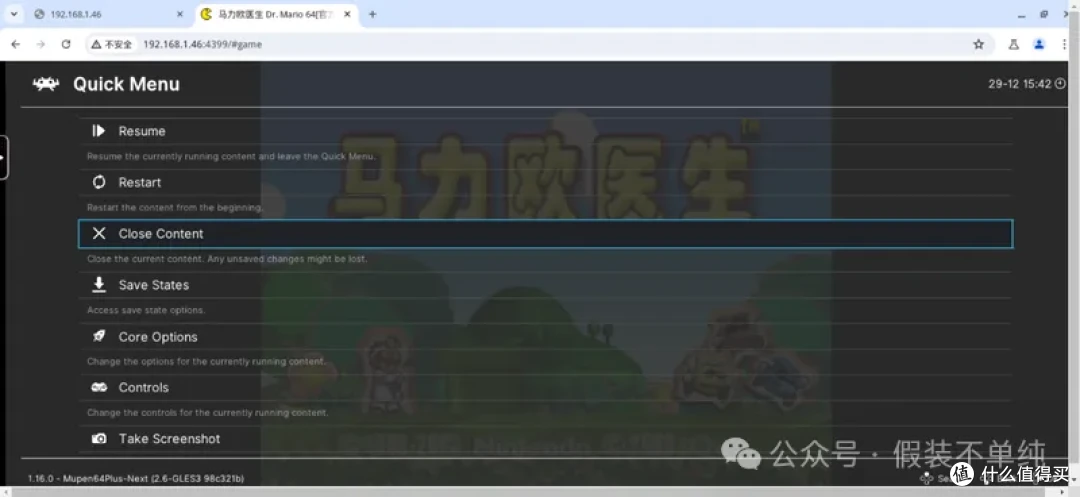Open a new browser tab
1080x497 pixels.
click(372, 14)
